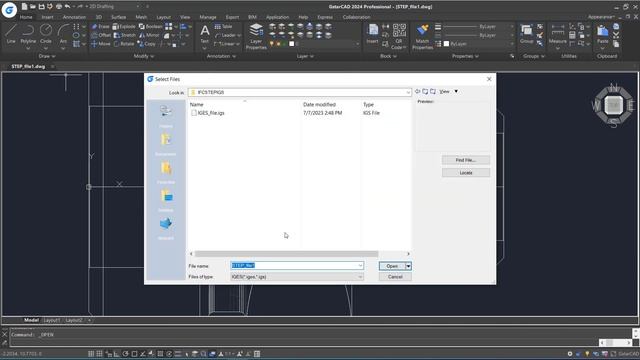This screenshot has height=360, width=640.
Task: Click the Collaboration ribbon tab
Action: [356, 17]
